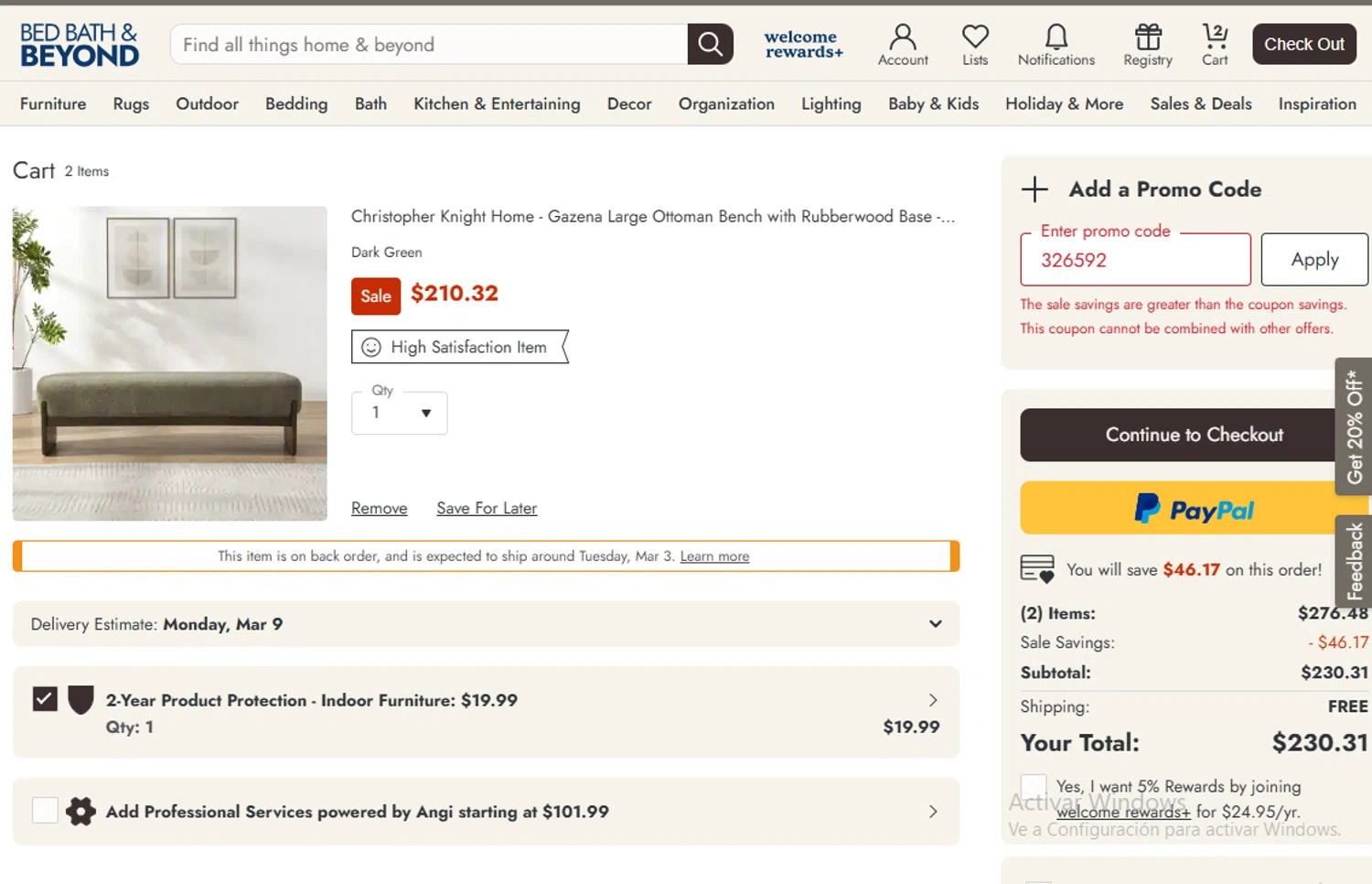
Task: Expand the Delivery Estimate section
Action: (935, 624)
